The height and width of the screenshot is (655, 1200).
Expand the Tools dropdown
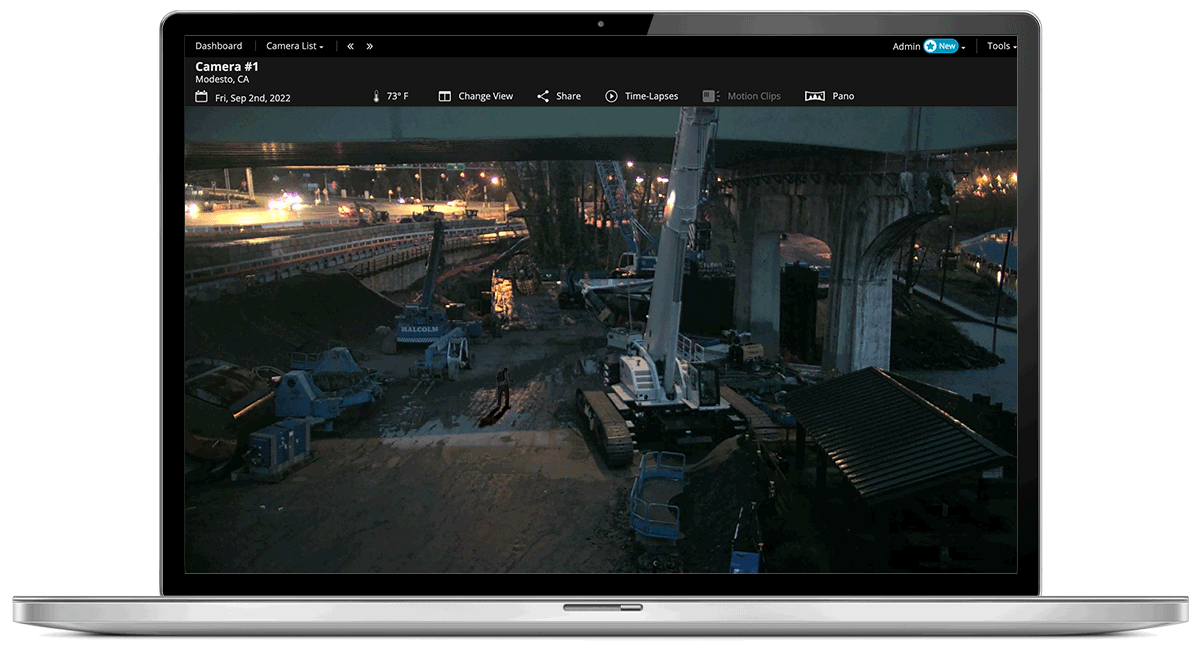pyautogui.click(x=1000, y=45)
